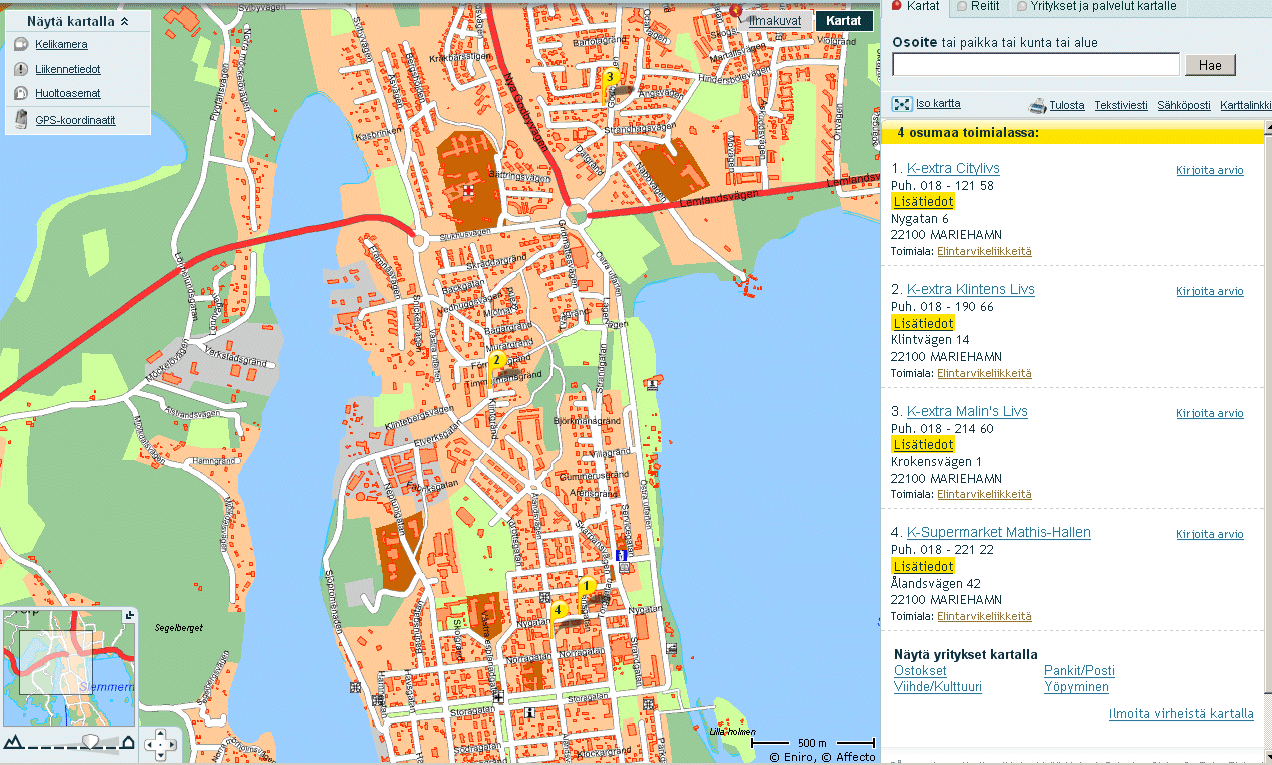Screen dimensions: 1272x765
Task: Click Elintarvikeliikkeitä under K-extra Citylivs
Action: [984, 251]
